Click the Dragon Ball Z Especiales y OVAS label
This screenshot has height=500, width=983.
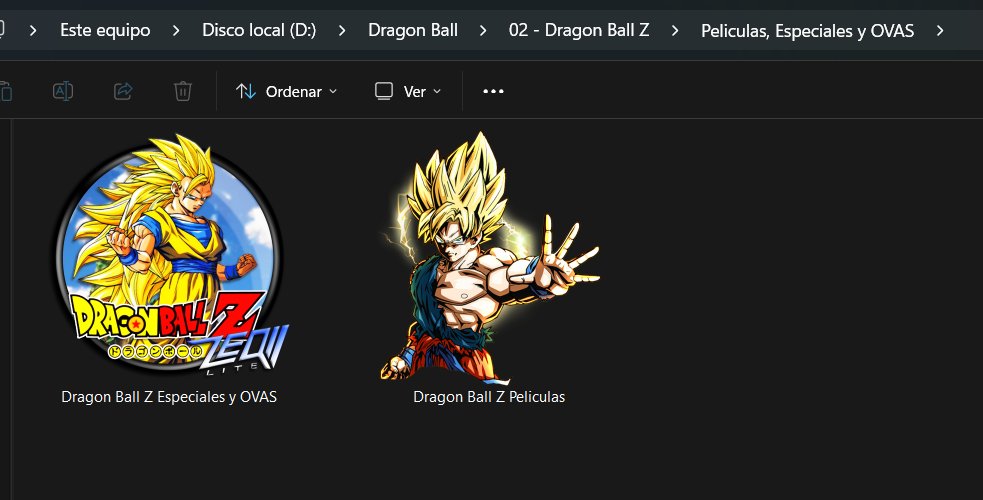(x=169, y=397)
